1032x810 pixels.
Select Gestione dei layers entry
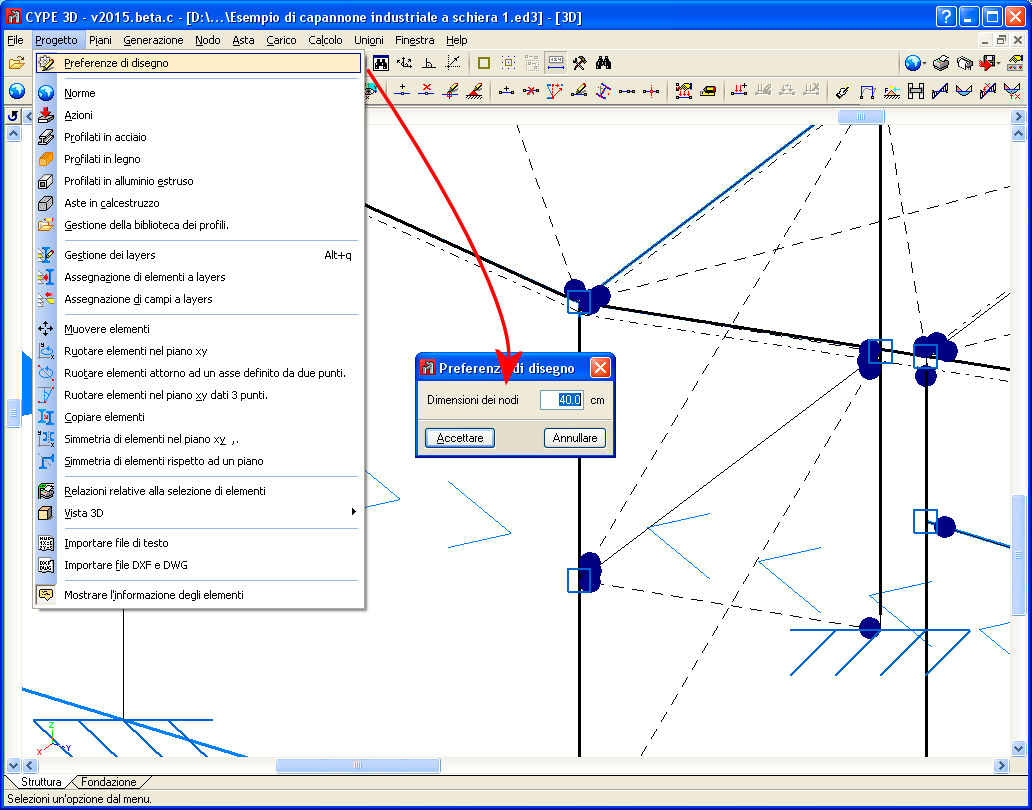(x=198, y=255)
